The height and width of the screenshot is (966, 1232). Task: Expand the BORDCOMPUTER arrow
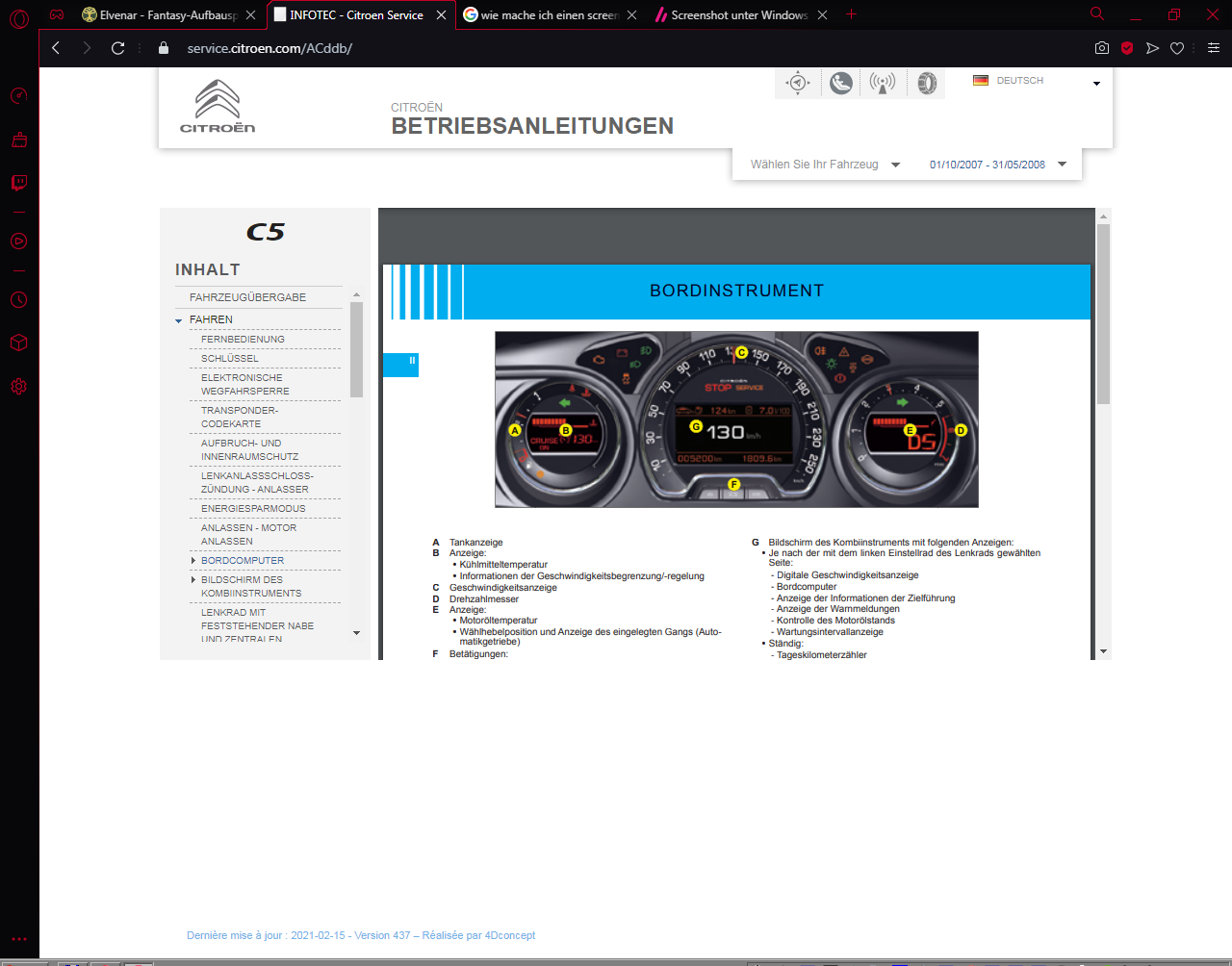click(x=193, y=560)
